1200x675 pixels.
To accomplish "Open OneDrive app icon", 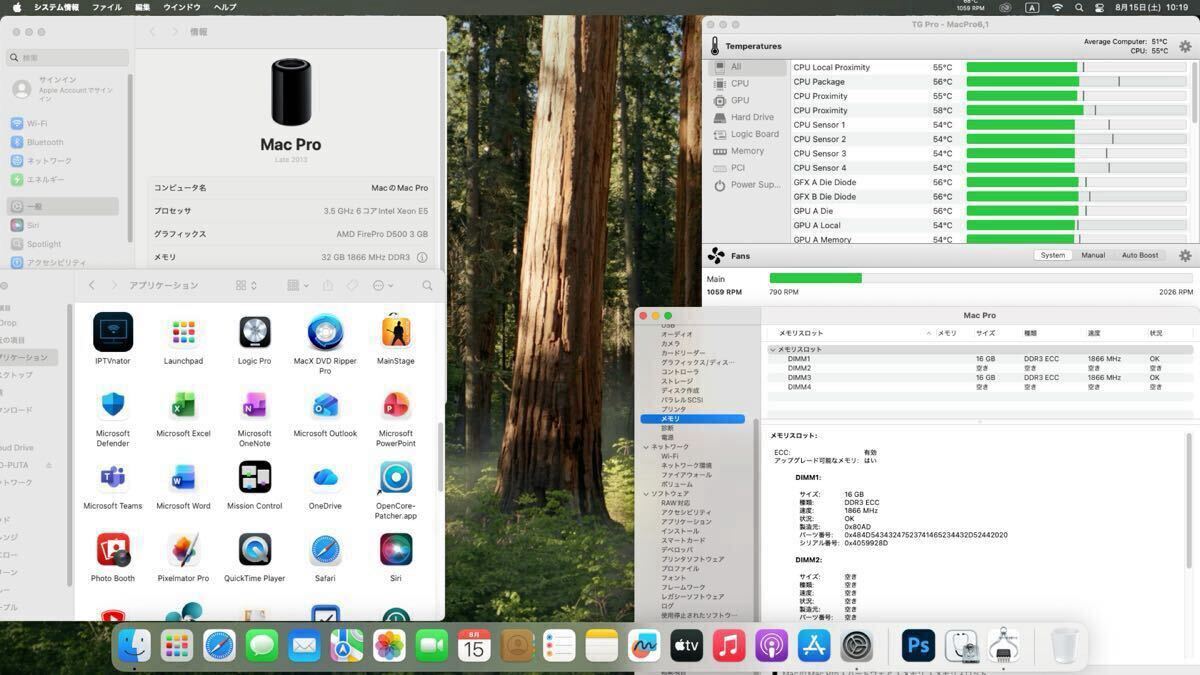I will (x=325, y=477).
